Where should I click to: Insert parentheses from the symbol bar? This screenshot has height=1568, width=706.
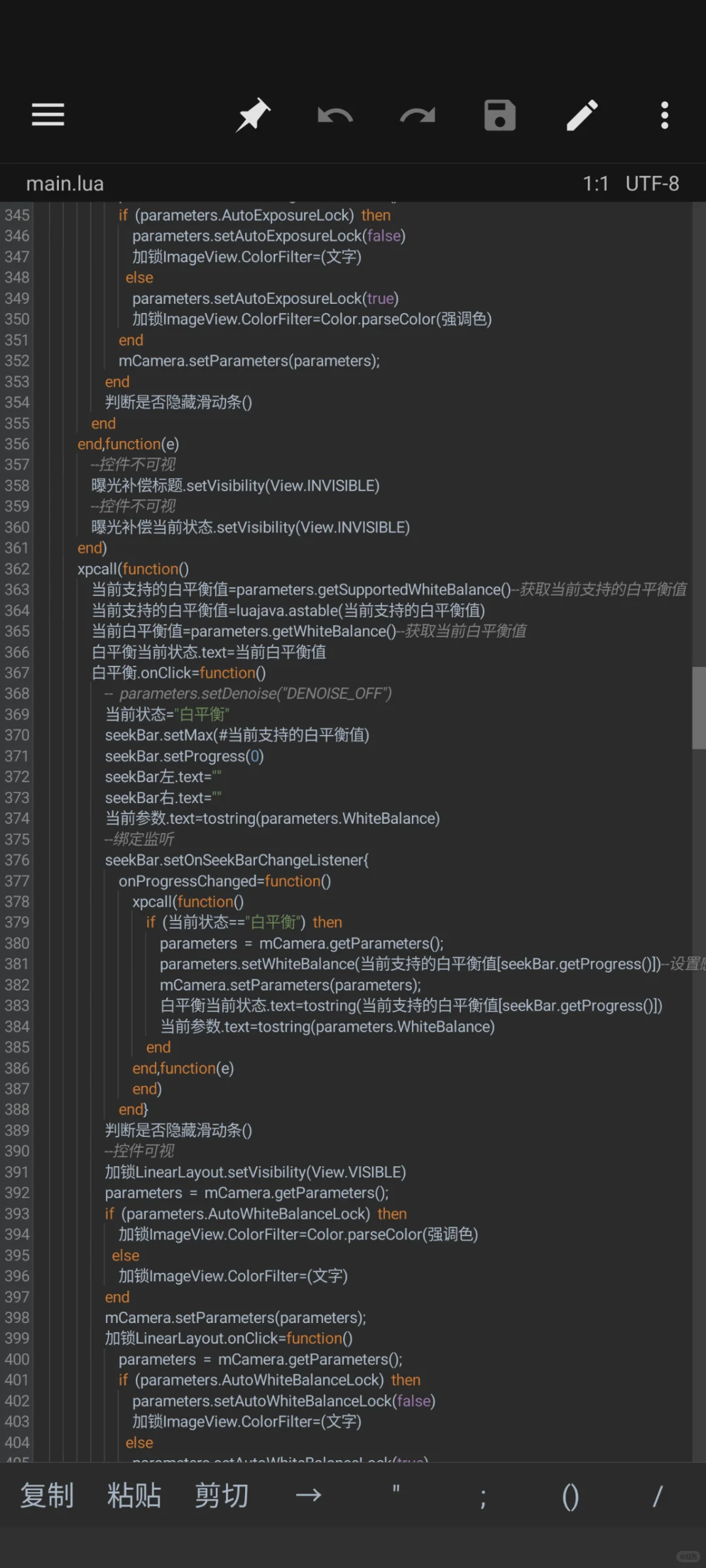[570, 1497]
